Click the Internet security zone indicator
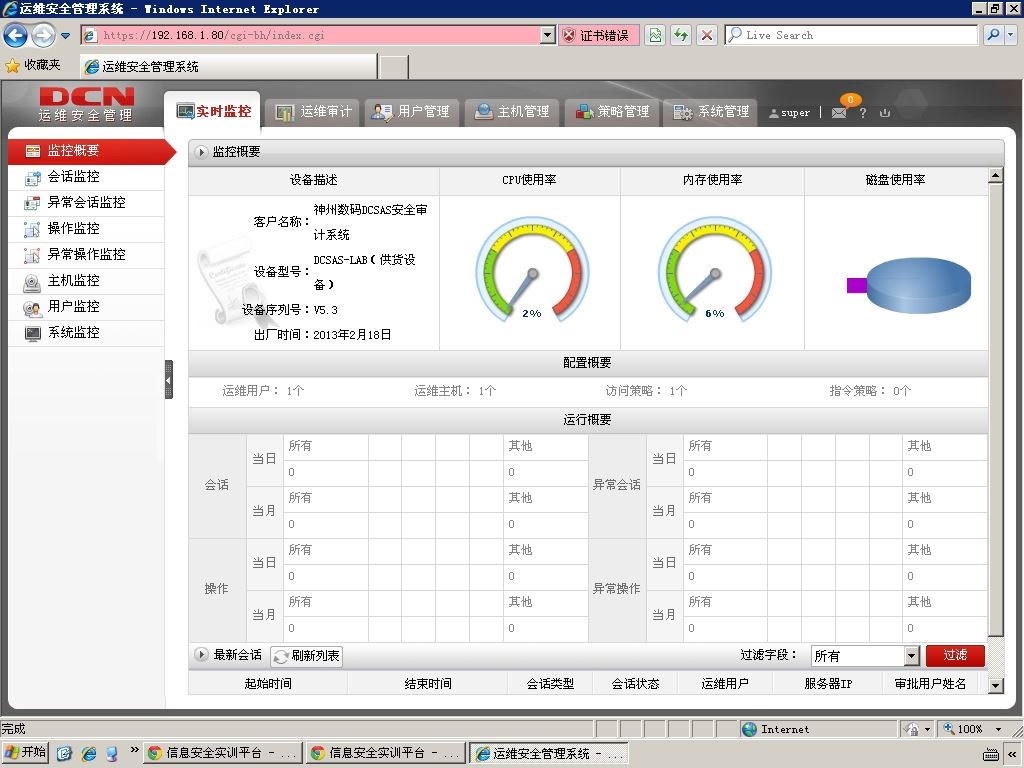 818,729
